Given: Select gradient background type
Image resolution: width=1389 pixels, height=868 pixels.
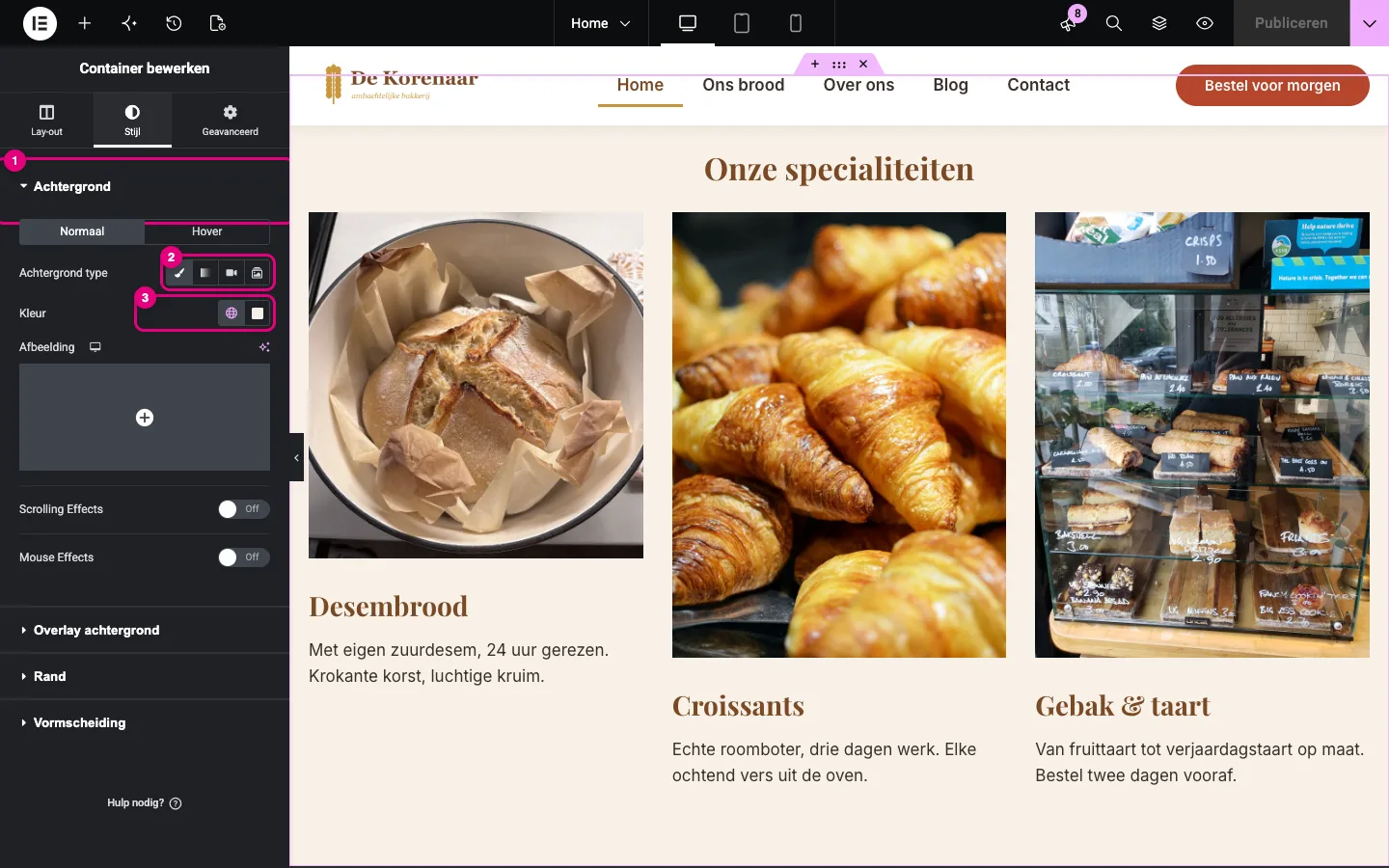Looking at the screenshot, I should click(205, 273).
